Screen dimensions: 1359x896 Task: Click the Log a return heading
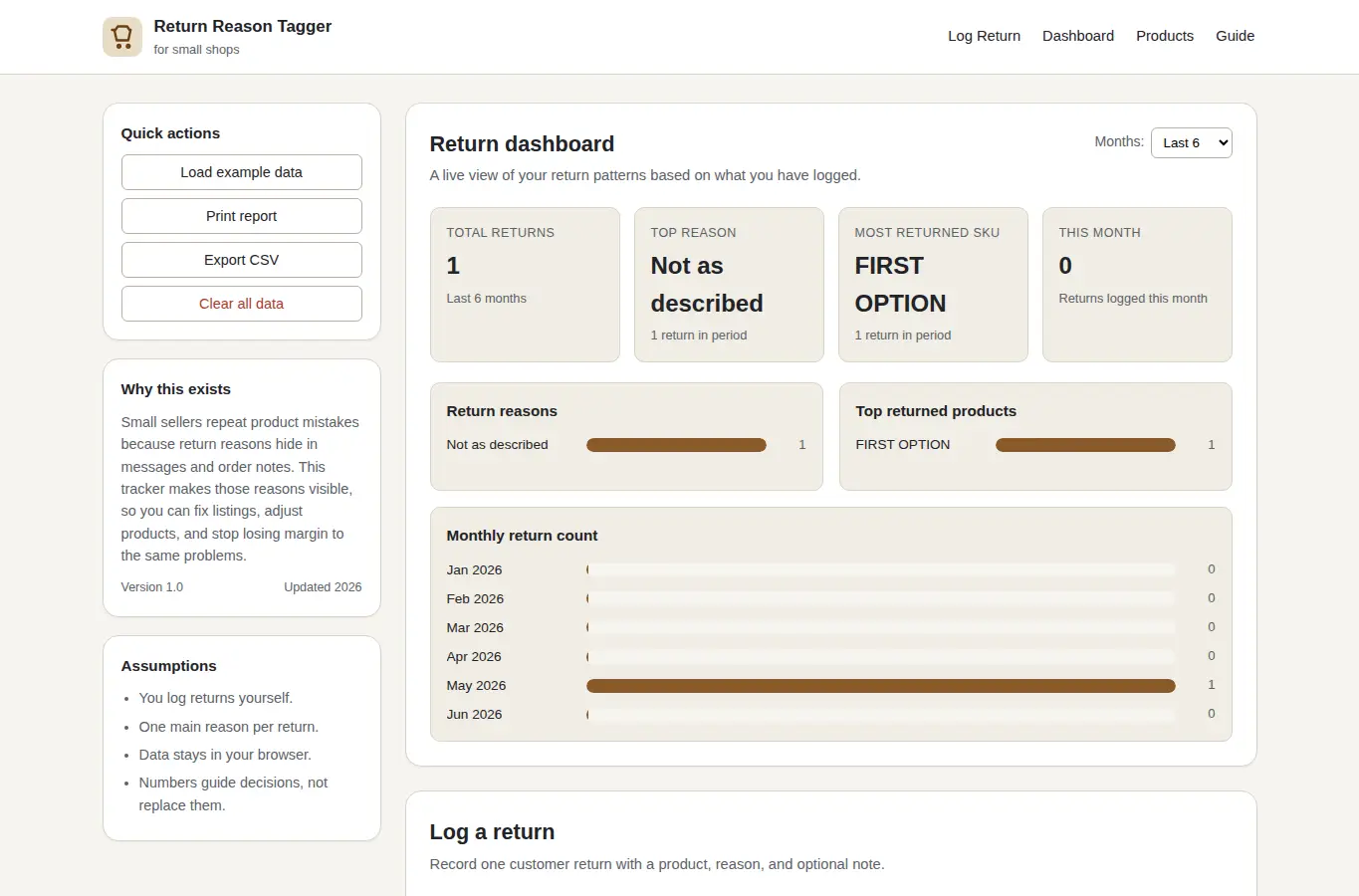point(492,832)
